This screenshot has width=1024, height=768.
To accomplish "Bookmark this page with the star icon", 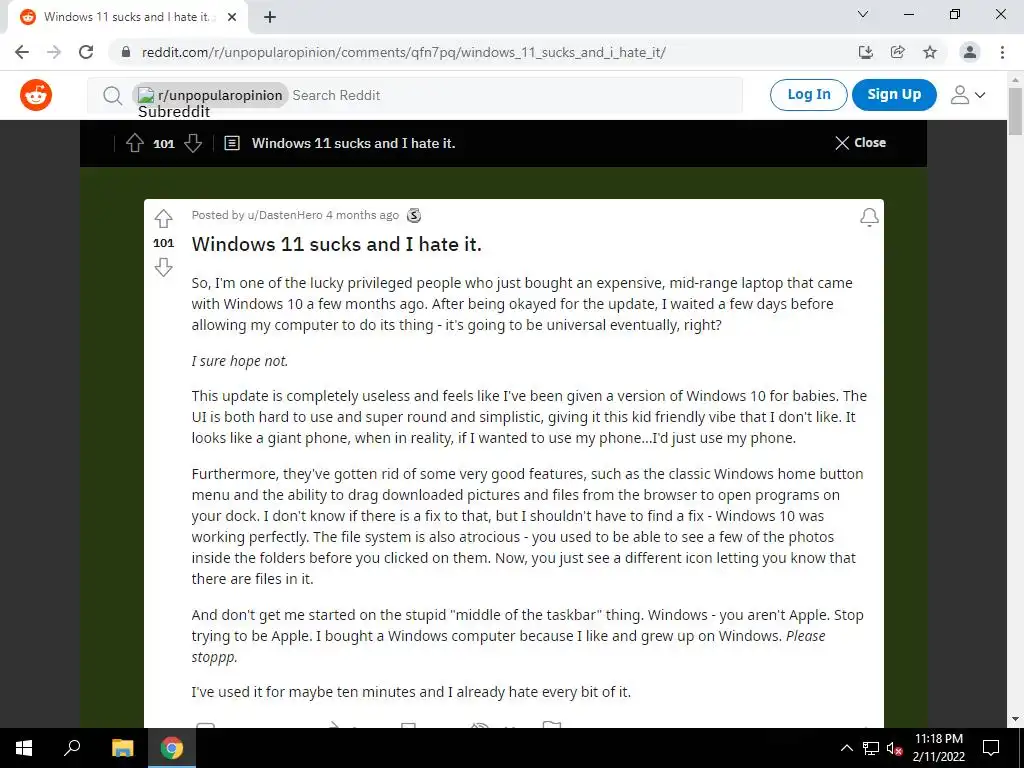I will coord(930,52).
